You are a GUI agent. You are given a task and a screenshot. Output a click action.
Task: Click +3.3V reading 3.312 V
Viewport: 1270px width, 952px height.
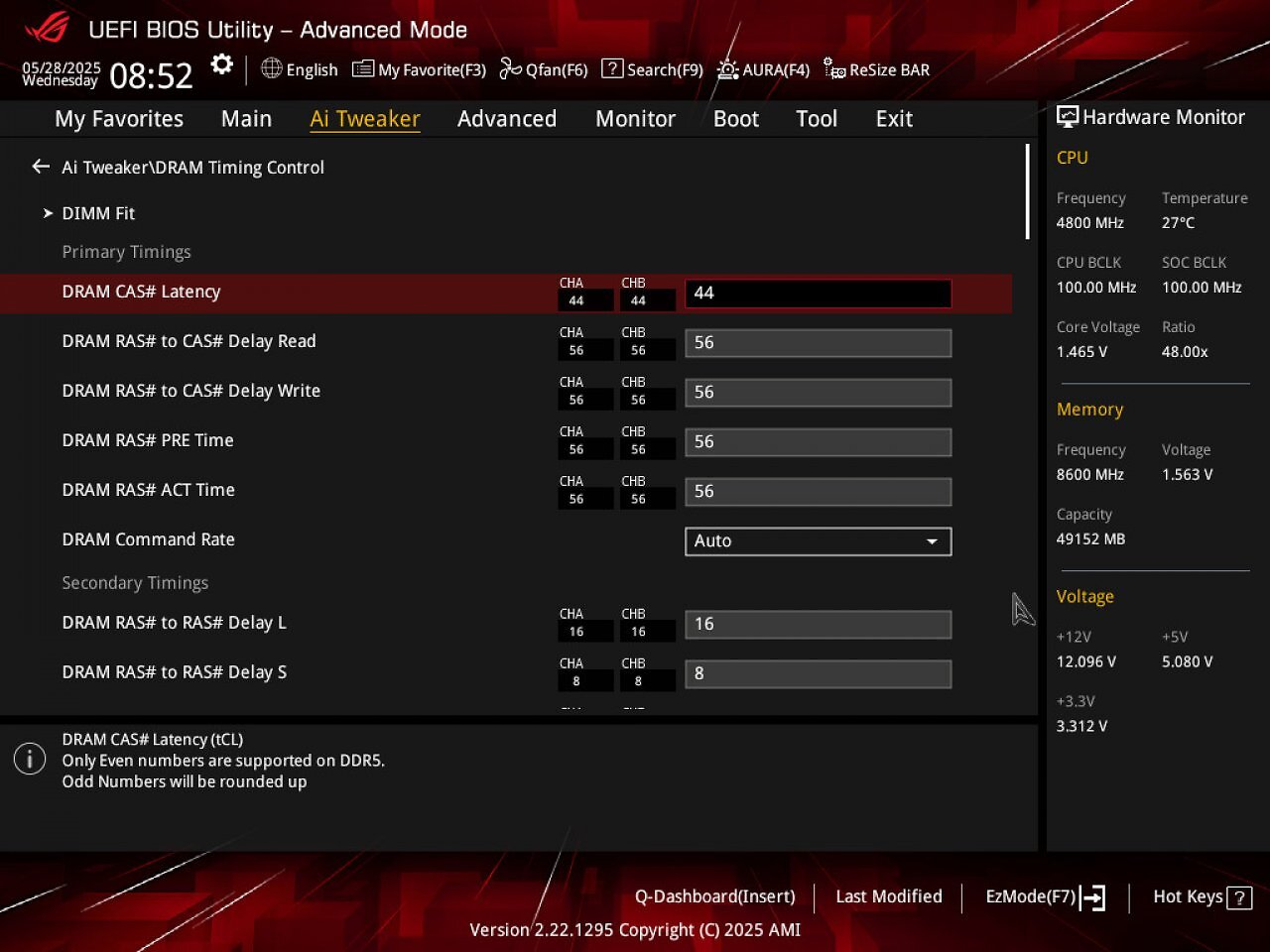pyautogui.click(x=1081, y=726)
